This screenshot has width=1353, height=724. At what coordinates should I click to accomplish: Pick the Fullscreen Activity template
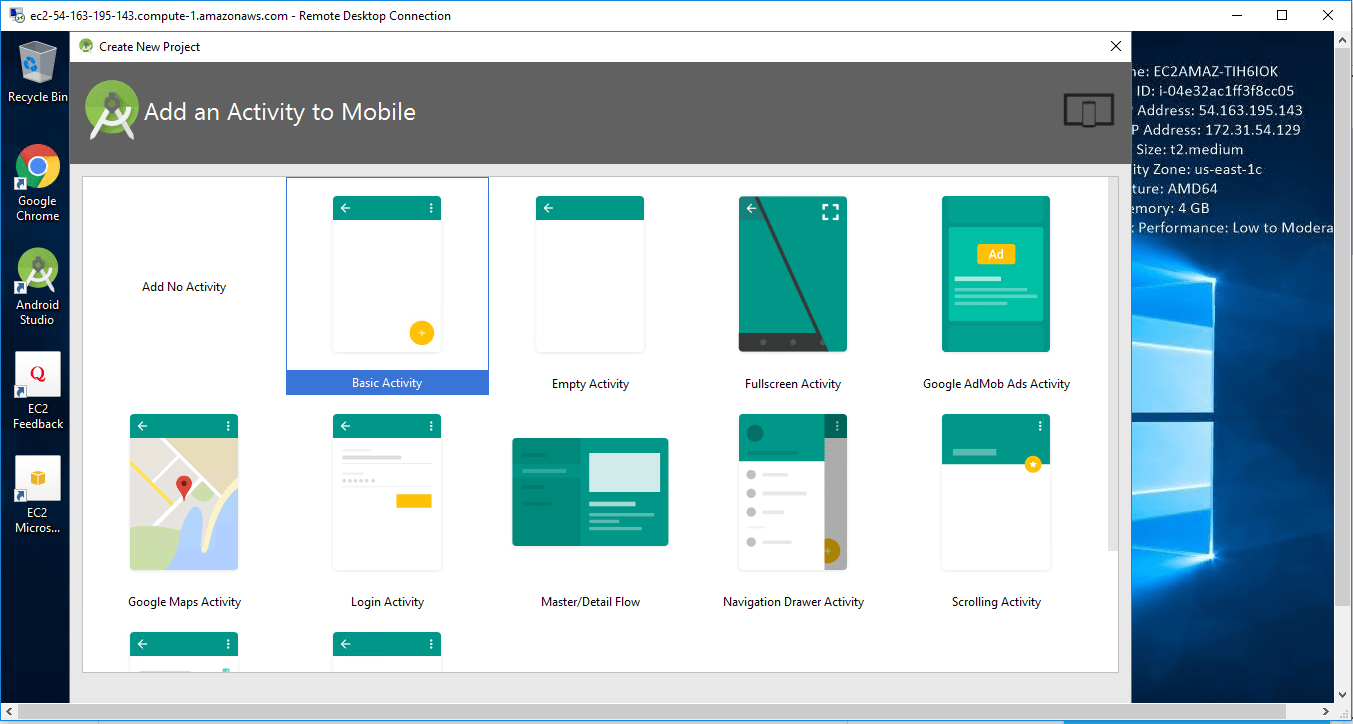(x=793, y=274)
